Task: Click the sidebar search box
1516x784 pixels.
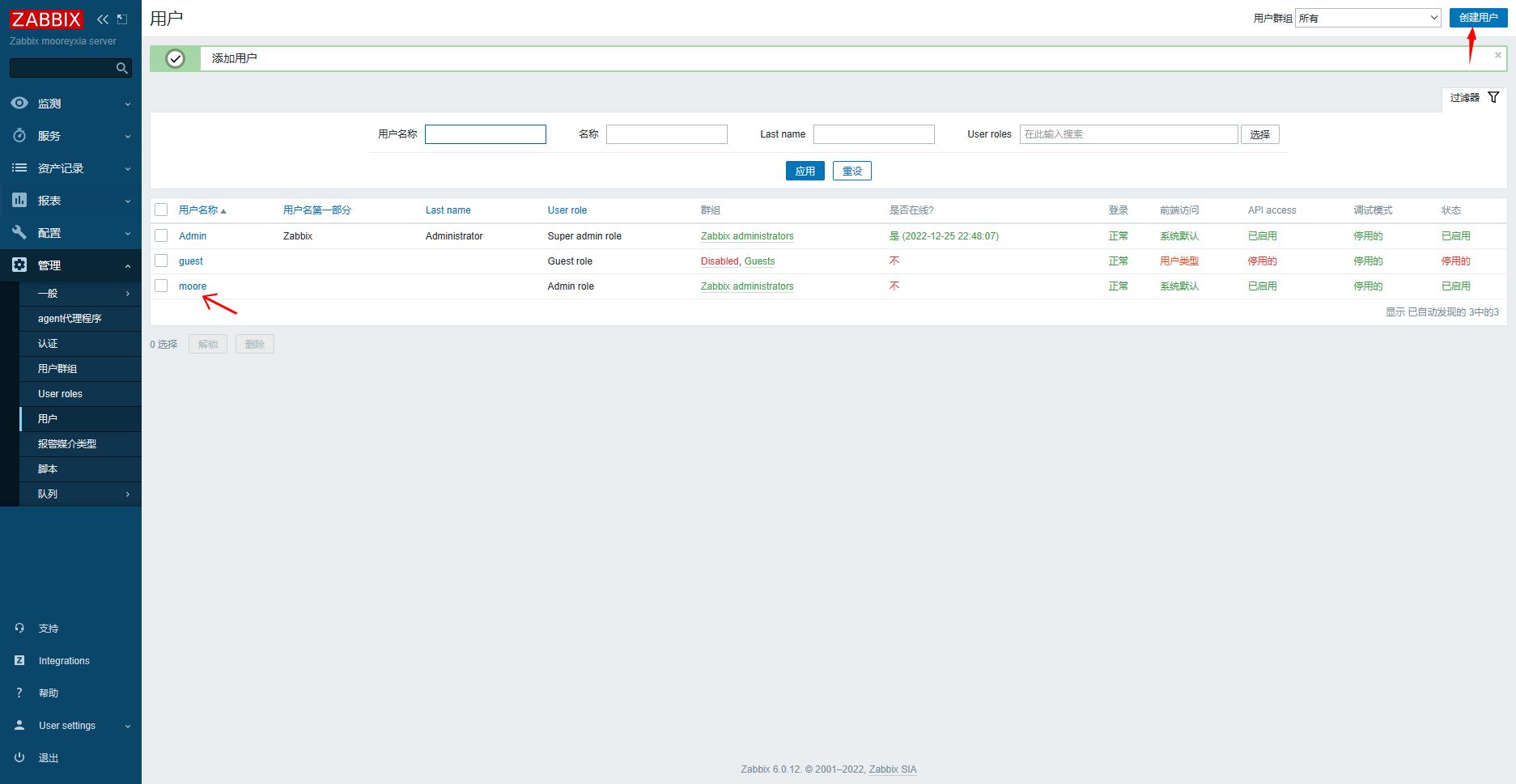Action: tap(70, 68)
